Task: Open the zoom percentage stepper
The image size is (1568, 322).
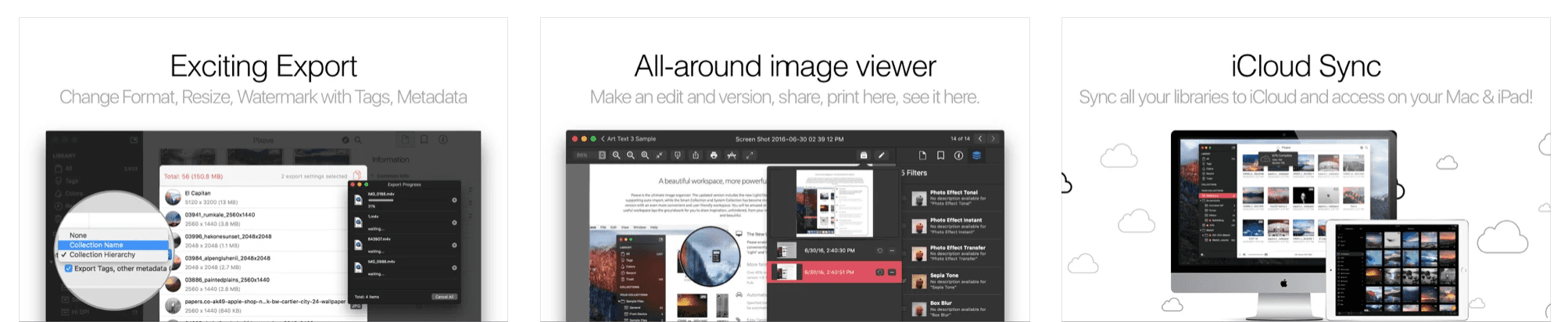Action: point(602,156)
